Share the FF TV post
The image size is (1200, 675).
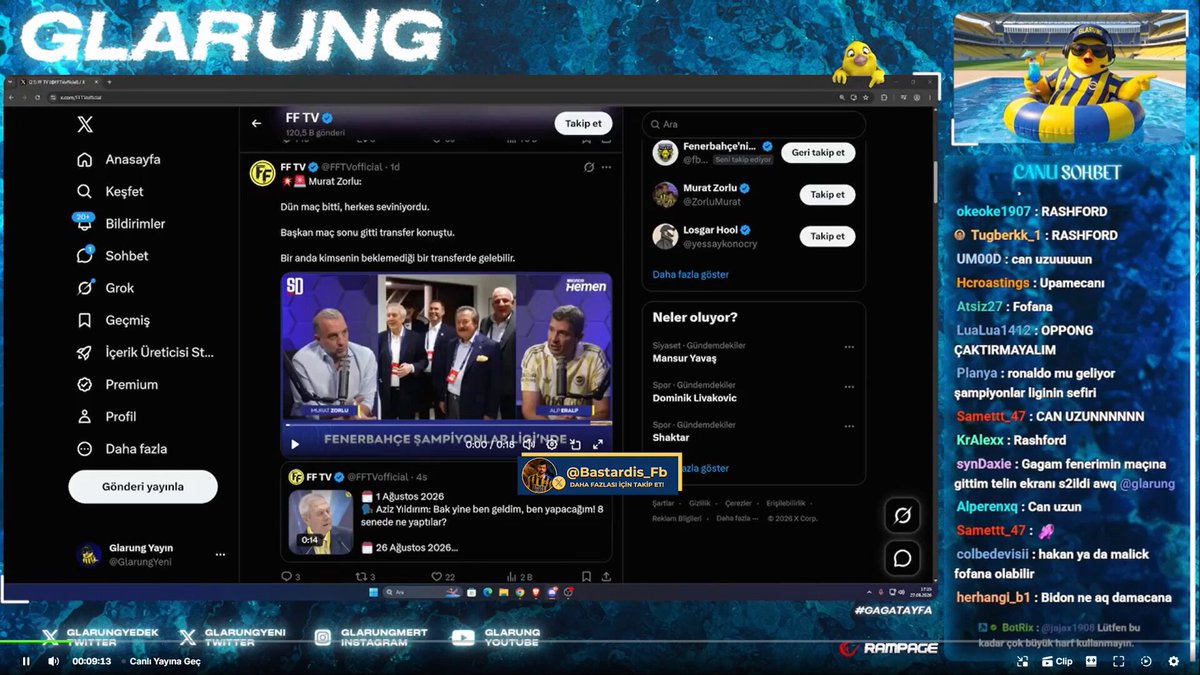click(x=606, y=576)
